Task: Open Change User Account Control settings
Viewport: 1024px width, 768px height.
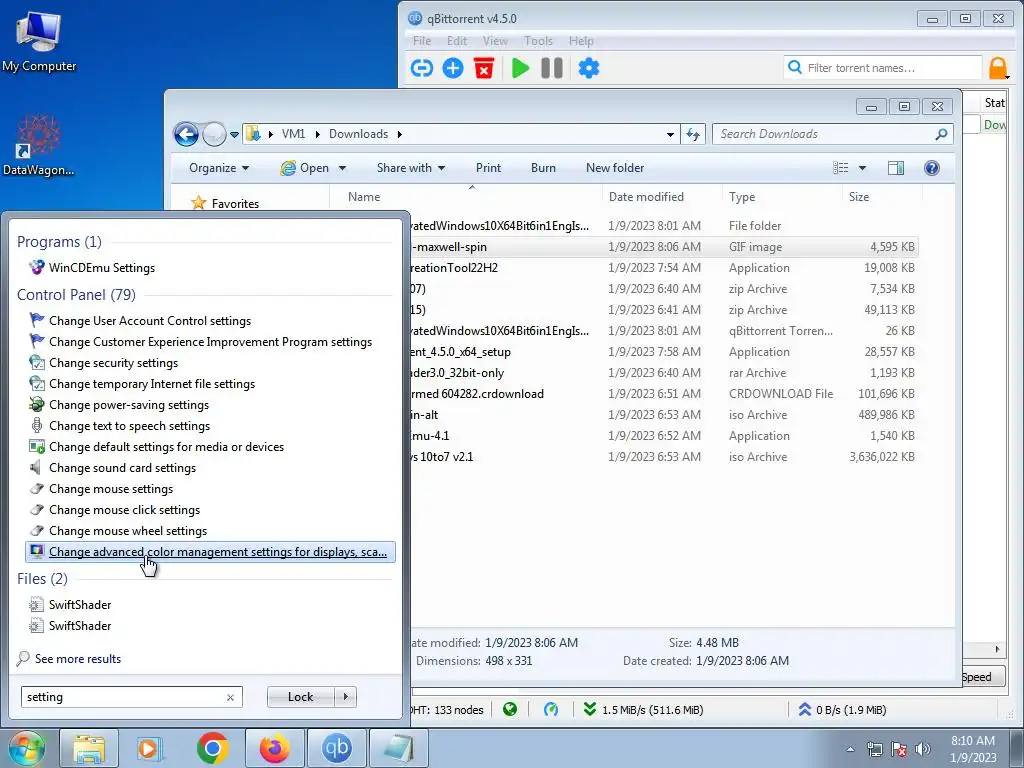Action: click(150, 321)
